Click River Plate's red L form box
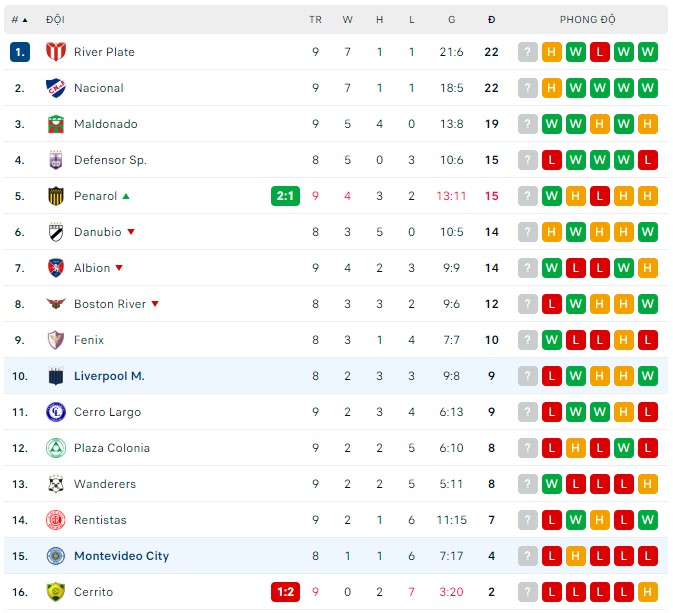 [x=600, y=52]
